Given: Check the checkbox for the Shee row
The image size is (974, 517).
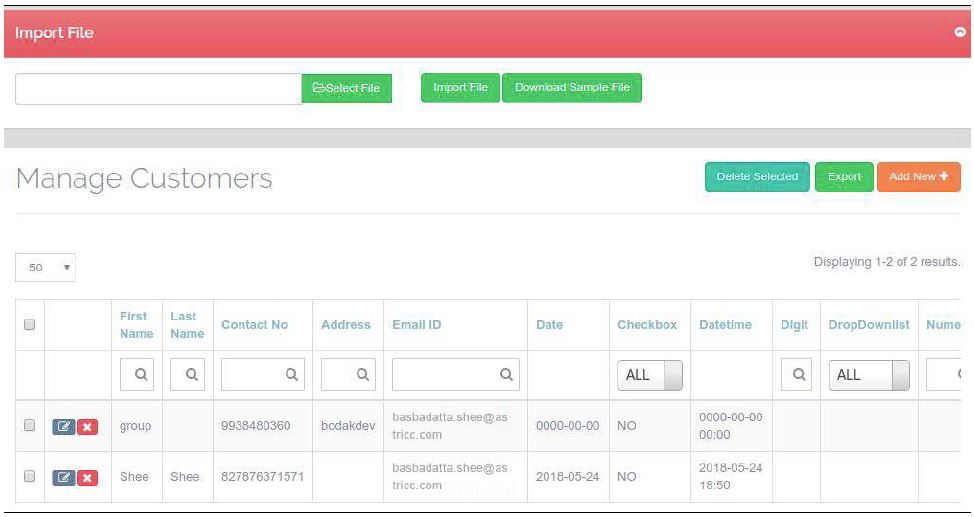Looking at the screenshot, I should [x=29, y=477].
